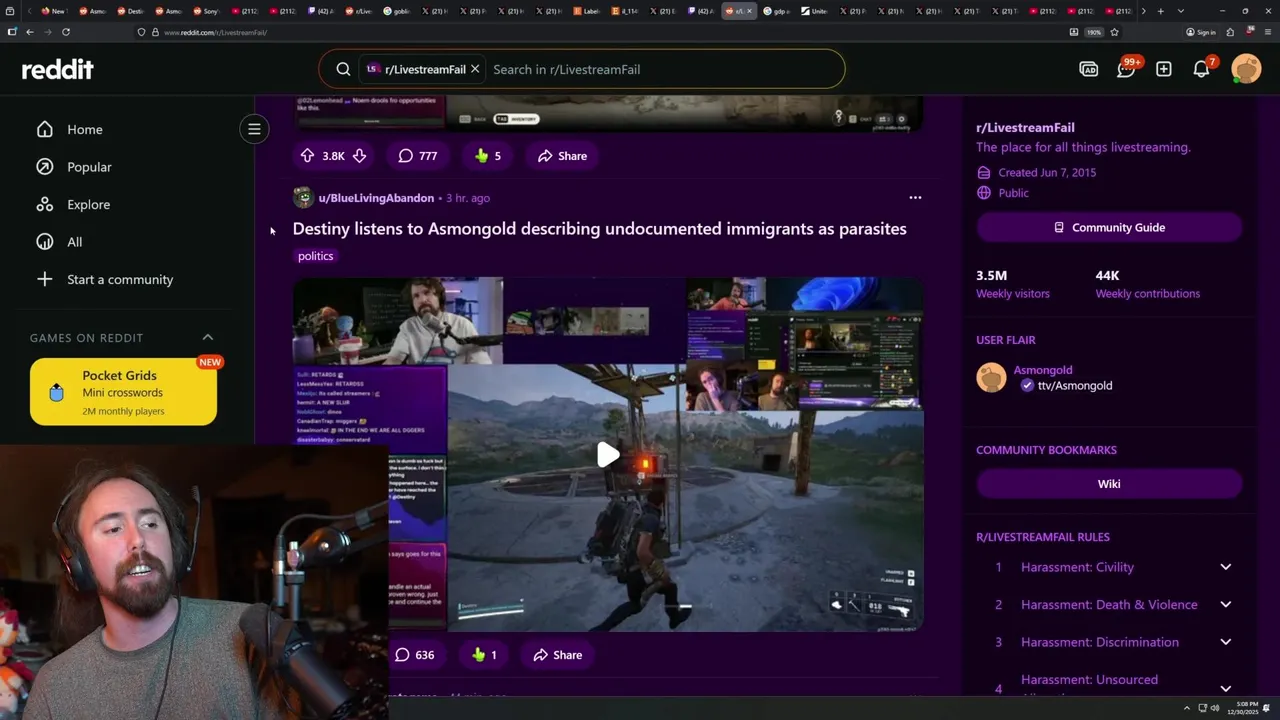Open the notifications bell icon
Screen dimensions: 1280x720
point(1202,68)
